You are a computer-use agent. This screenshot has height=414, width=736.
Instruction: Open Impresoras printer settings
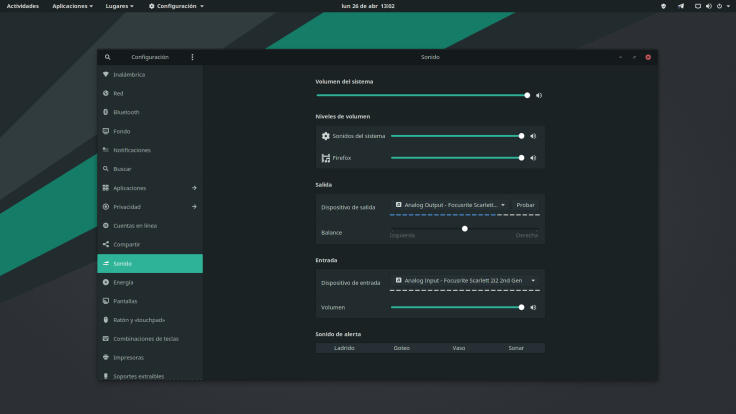(x=128, y=357)
